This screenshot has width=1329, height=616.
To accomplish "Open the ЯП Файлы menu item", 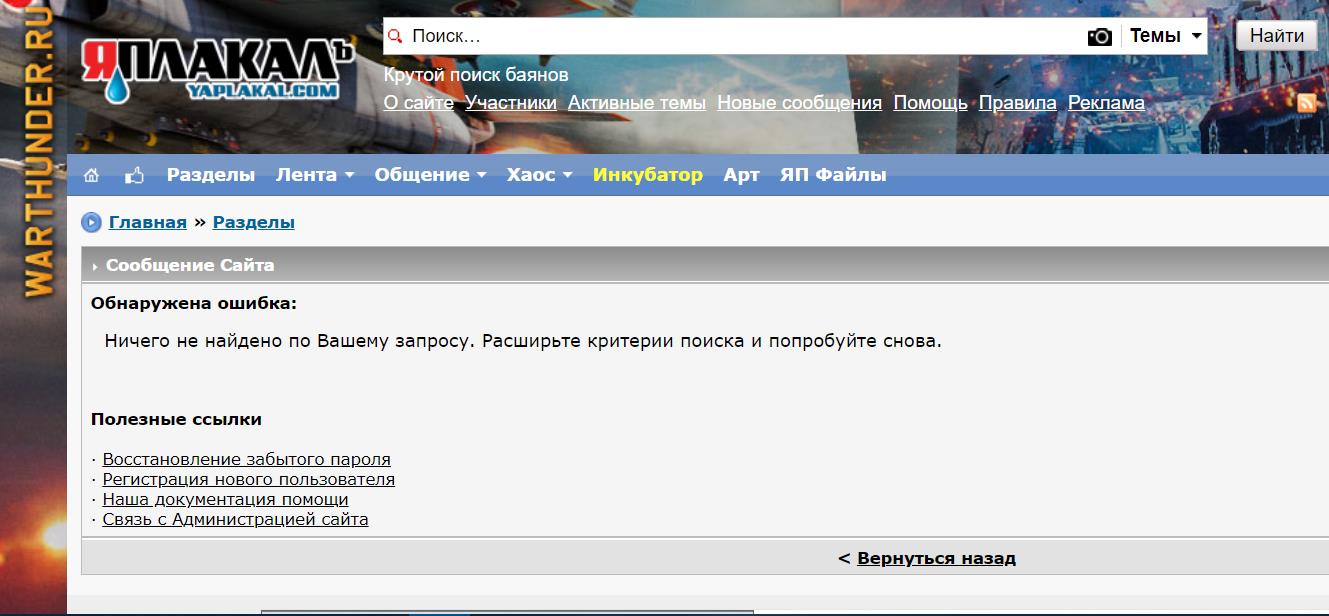I will click(x=833, y=175).
